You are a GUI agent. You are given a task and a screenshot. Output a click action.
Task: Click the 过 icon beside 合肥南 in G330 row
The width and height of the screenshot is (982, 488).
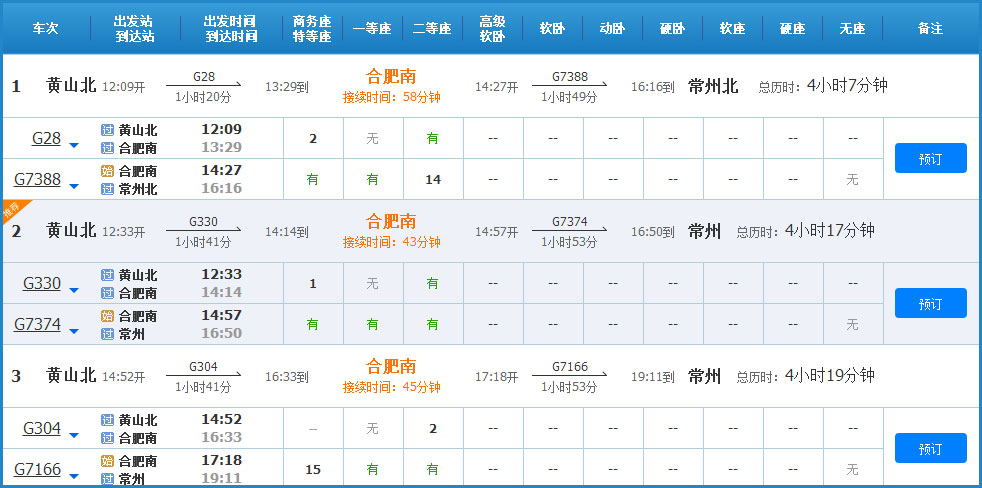(107, 293)
